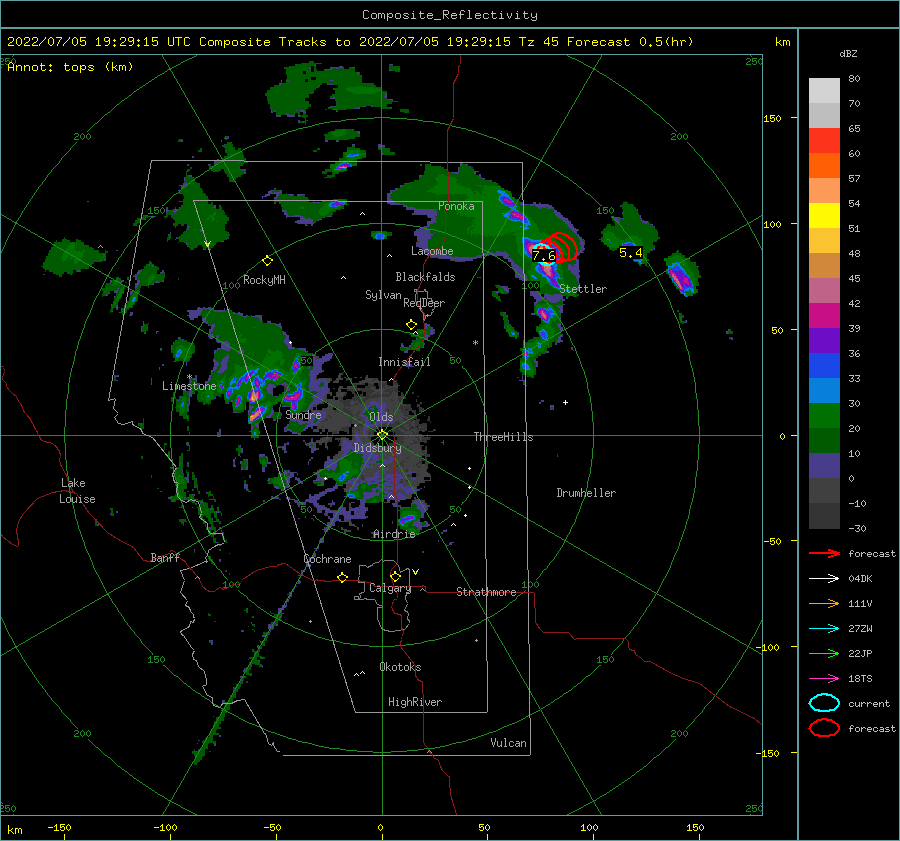Click the white 04DK arrow in legend
The image size is (900, 841).
pyautogui.click(x=824, y=578)
